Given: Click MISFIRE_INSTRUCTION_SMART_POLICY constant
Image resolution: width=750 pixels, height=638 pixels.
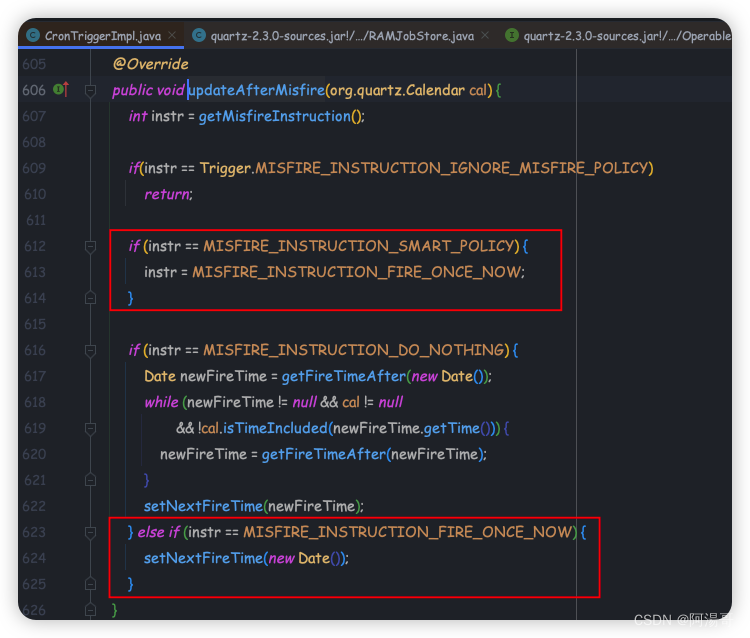Looking at the screenshot, I should (x=359, y=246).
